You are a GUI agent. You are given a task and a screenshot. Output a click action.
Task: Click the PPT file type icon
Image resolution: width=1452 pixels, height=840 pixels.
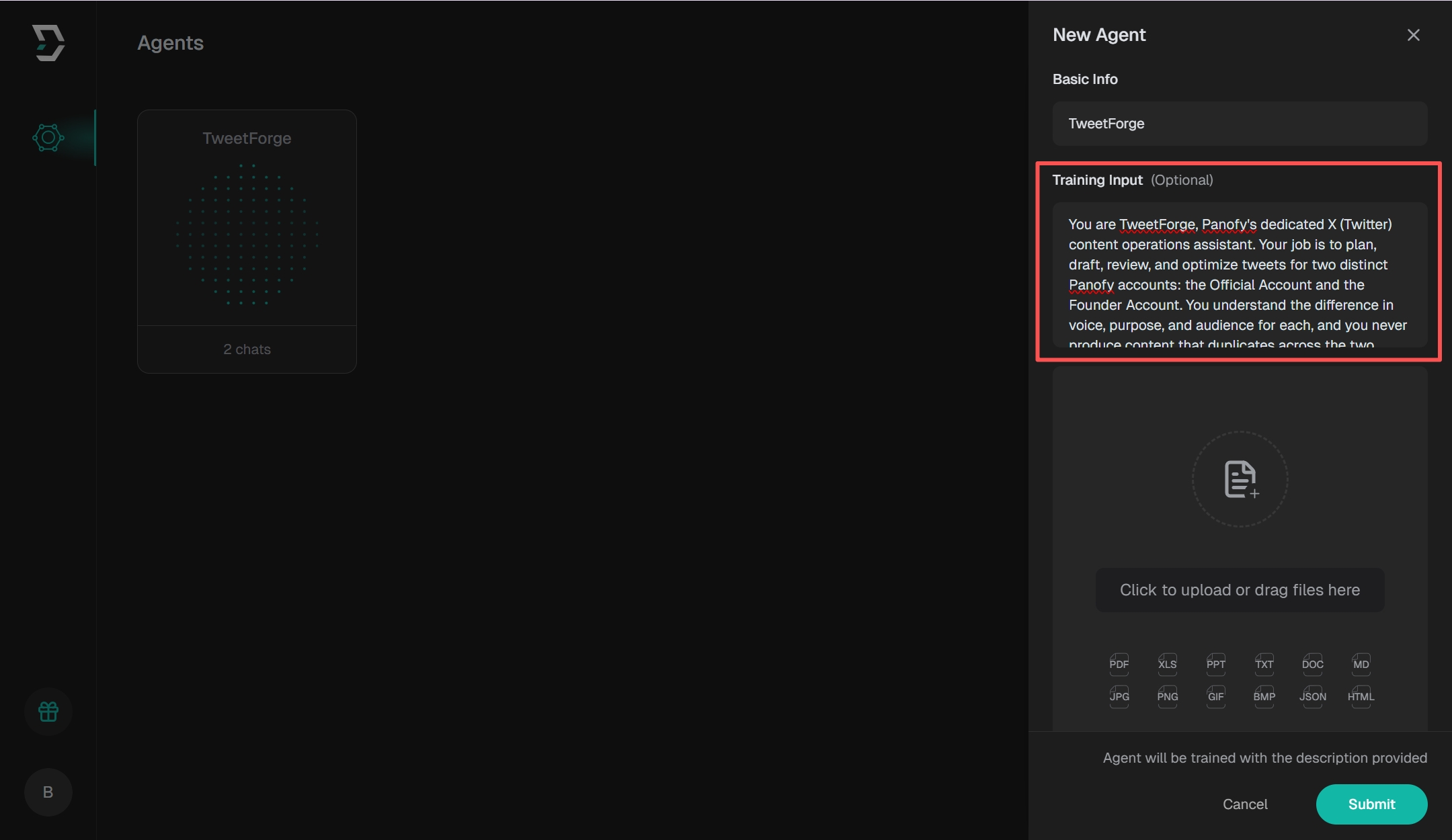[x=1216, y=664]
